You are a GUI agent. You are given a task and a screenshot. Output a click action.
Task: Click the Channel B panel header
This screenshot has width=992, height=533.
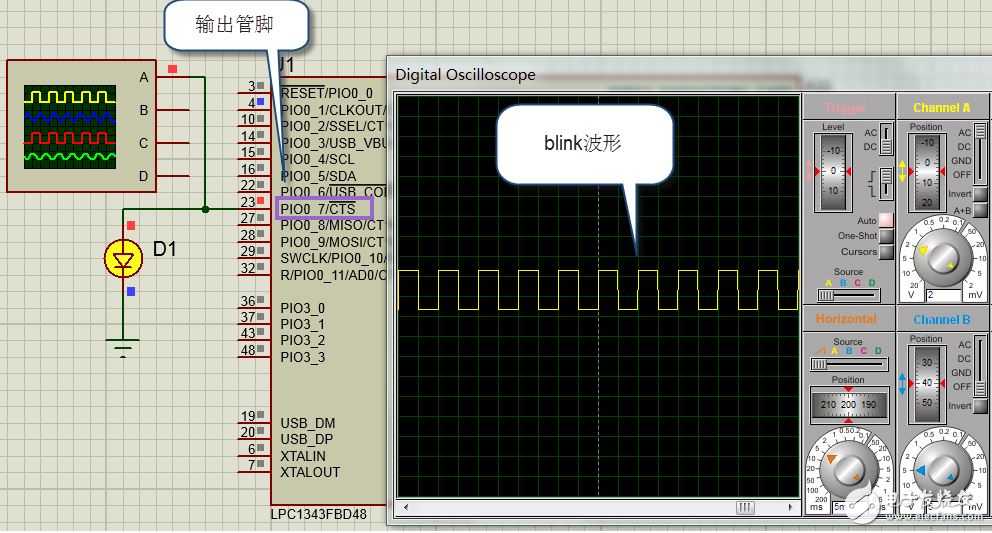[x=942, y=320]
